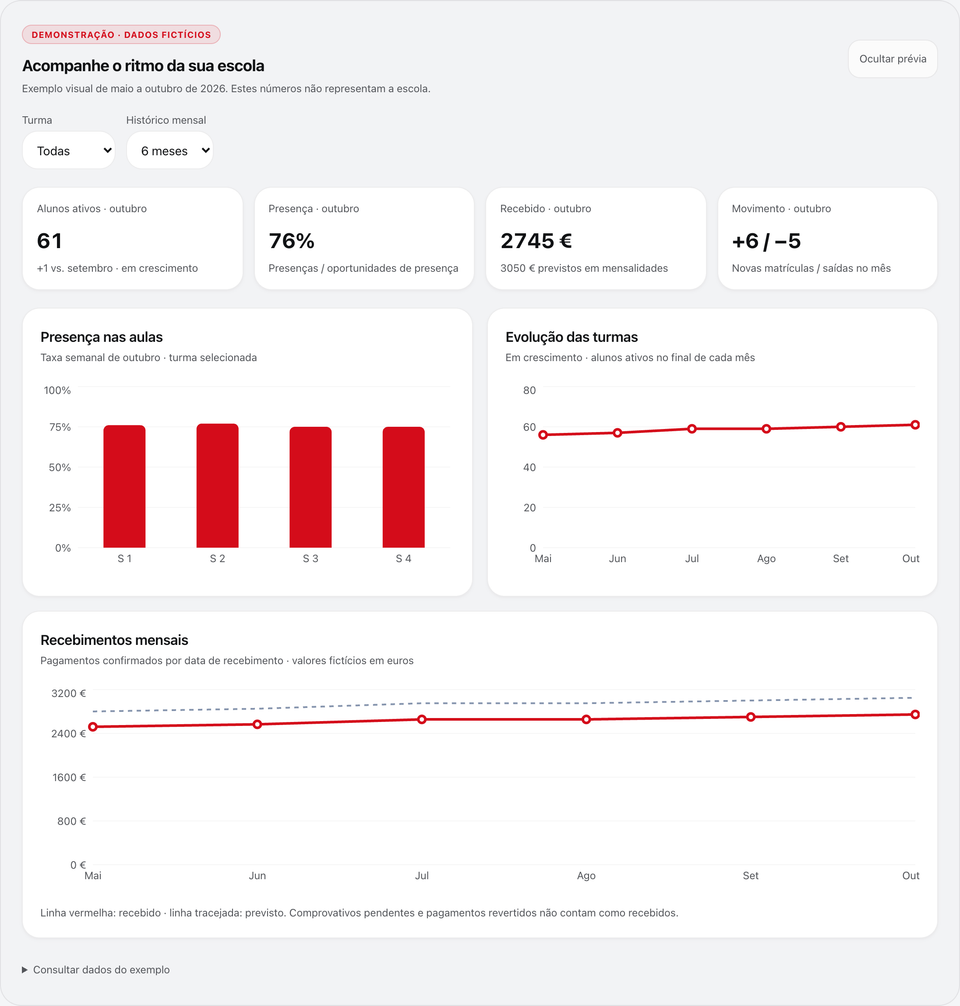Viewport: 960px width, 1006px height.
Task: Click the "Evolução das turmas" chart title
Action: pyautogui.click(x=571, y=337)
